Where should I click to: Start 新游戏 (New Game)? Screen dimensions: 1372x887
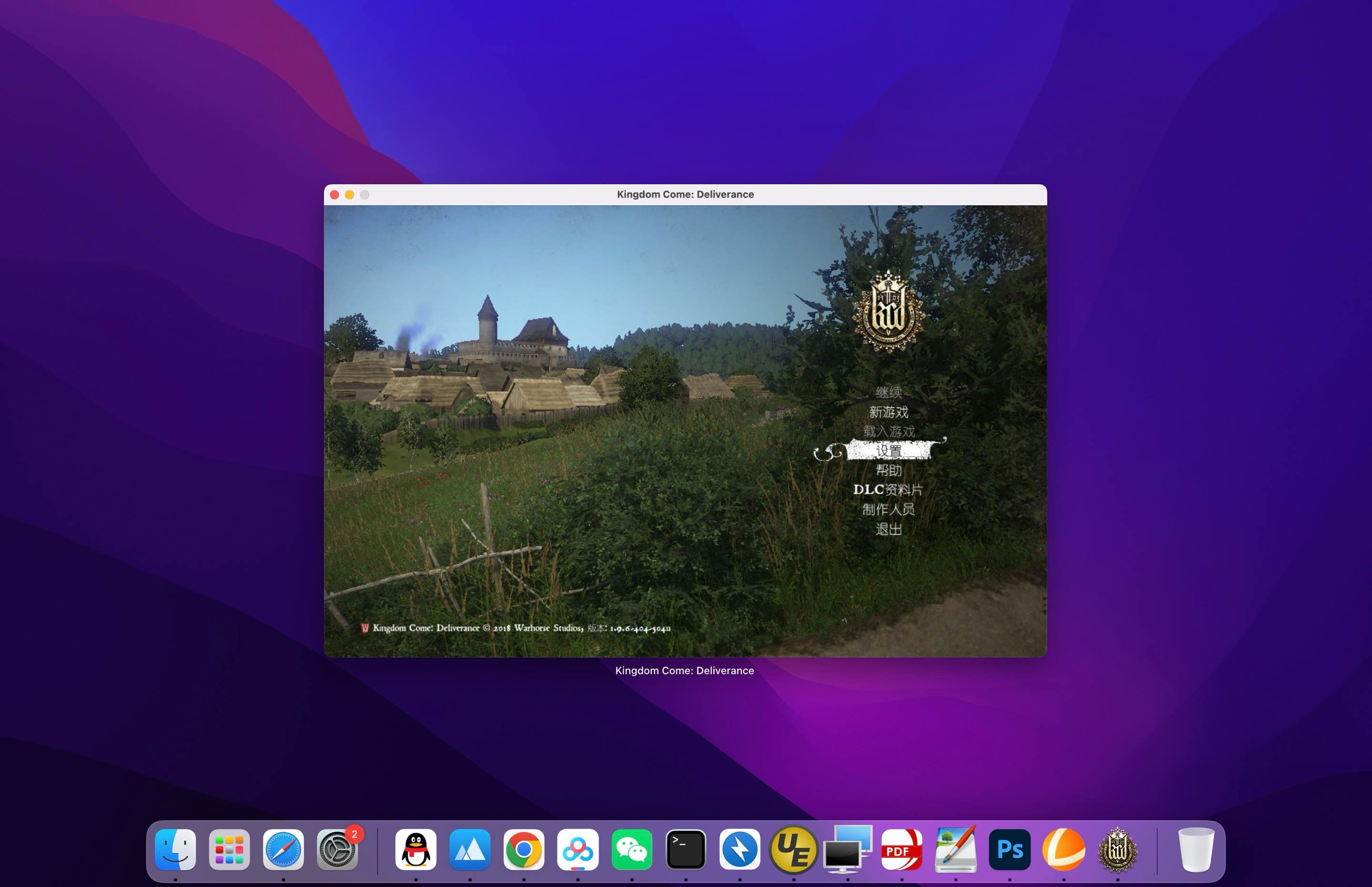889,412
